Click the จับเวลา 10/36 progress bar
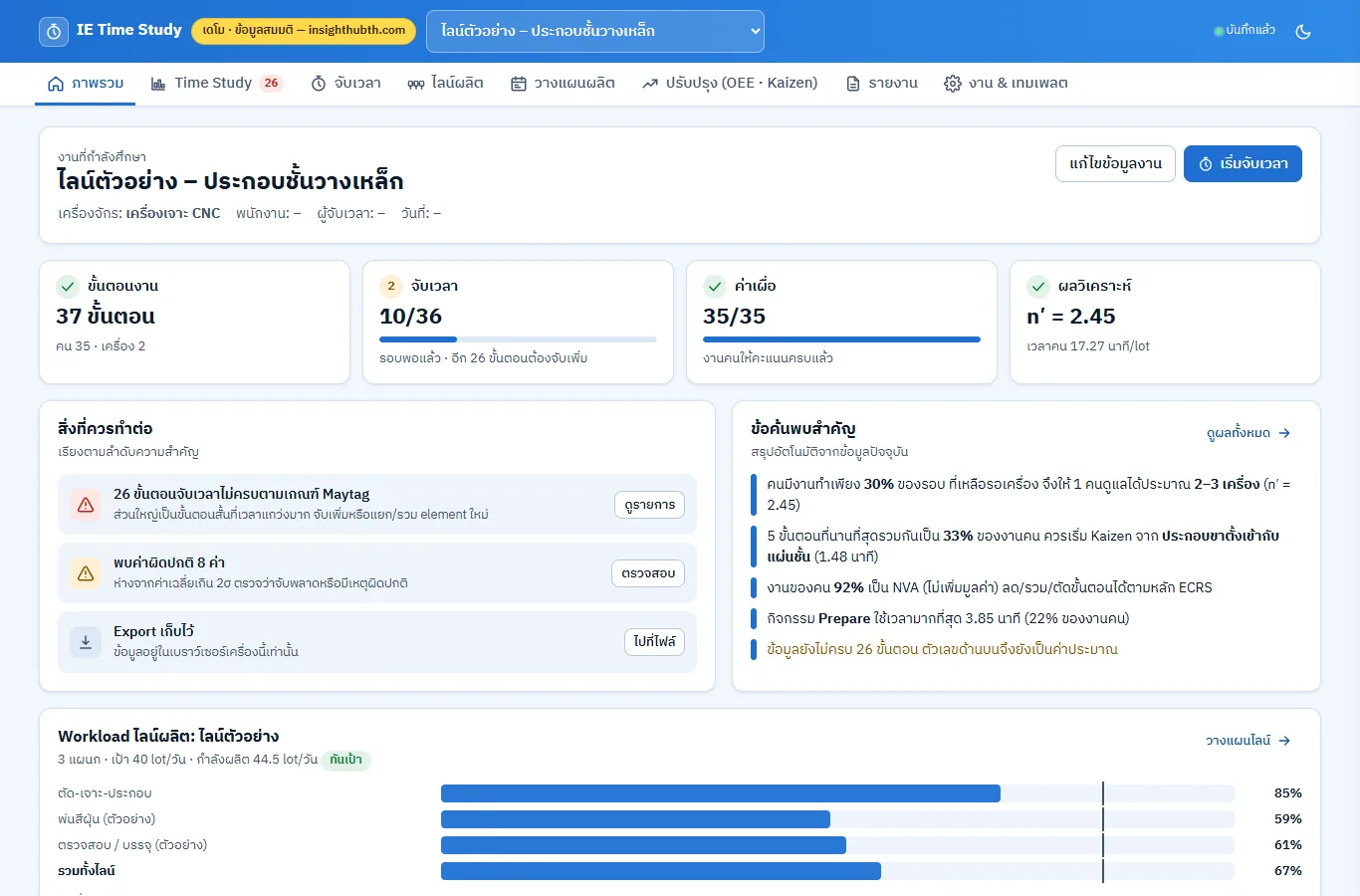 pos(518,339)
